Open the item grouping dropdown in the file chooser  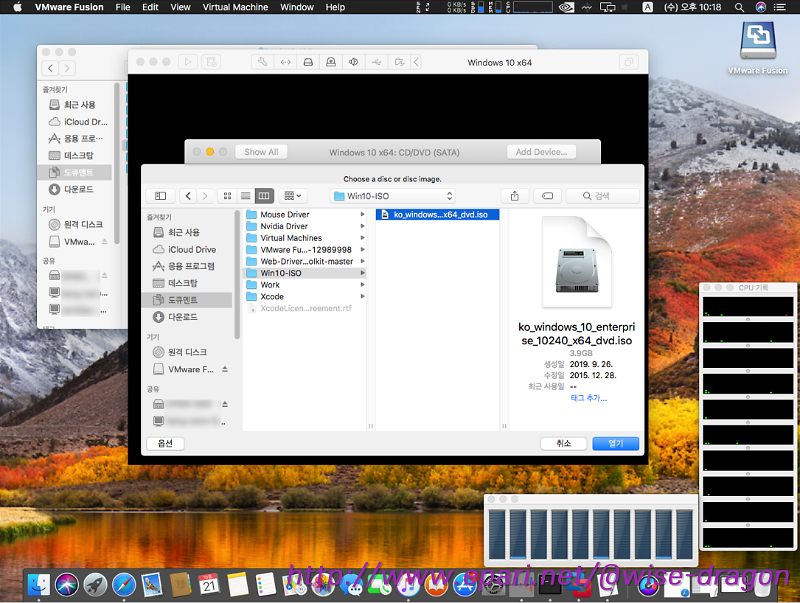pos(292,196)
